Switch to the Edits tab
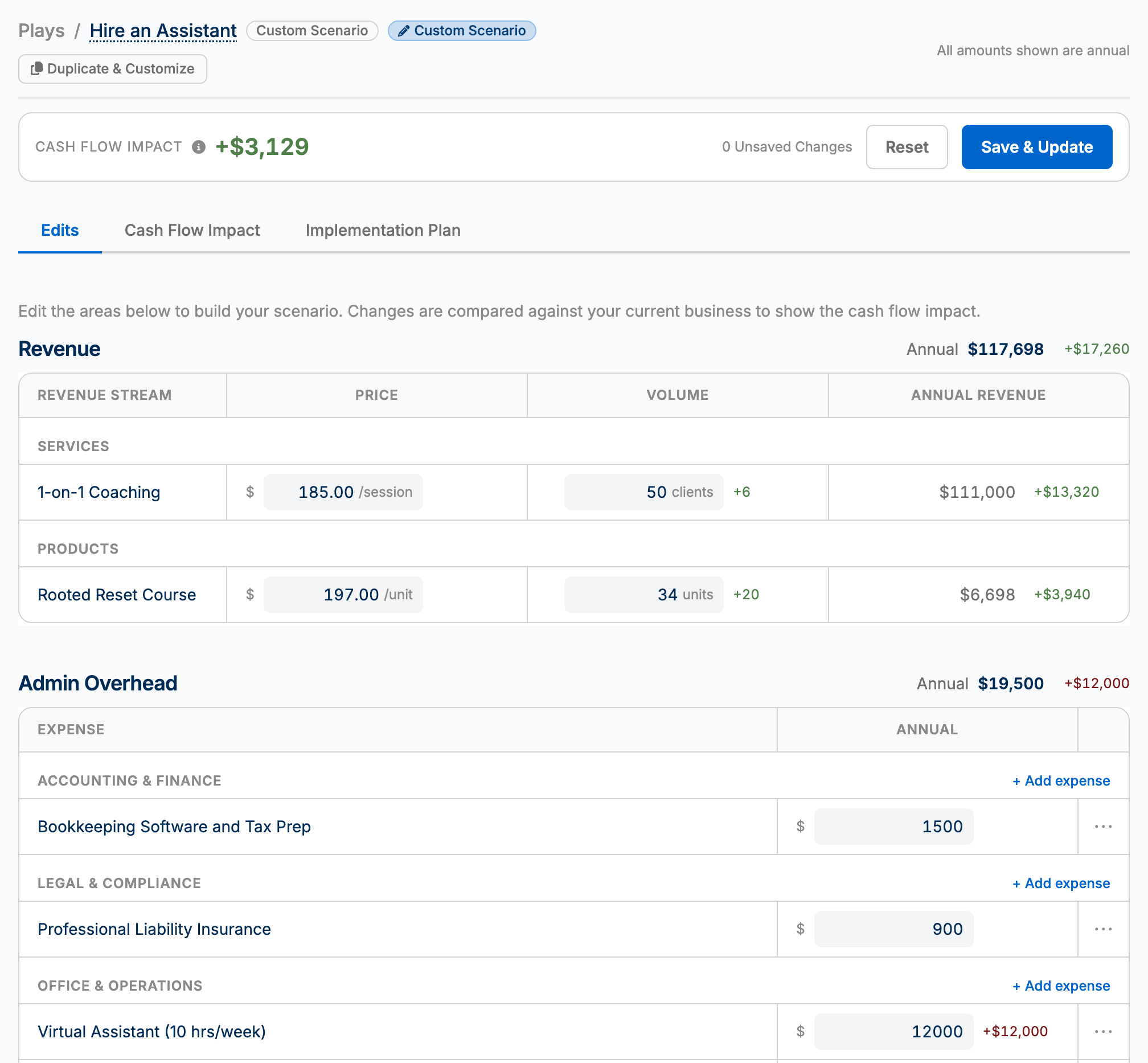The height and width of the screenshot is (1063, 1148). coord(60,230)
